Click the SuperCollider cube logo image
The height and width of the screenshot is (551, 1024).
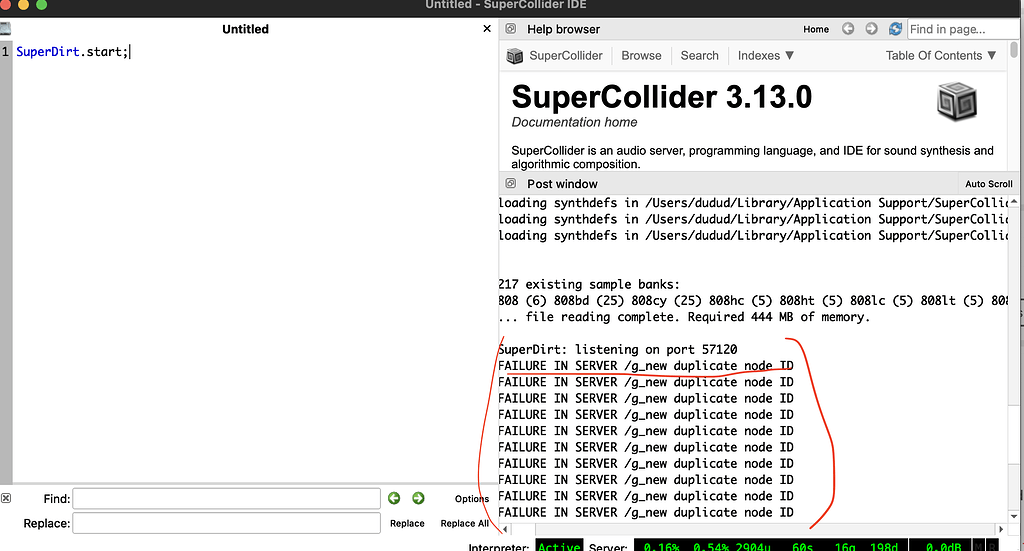(957, 101)
